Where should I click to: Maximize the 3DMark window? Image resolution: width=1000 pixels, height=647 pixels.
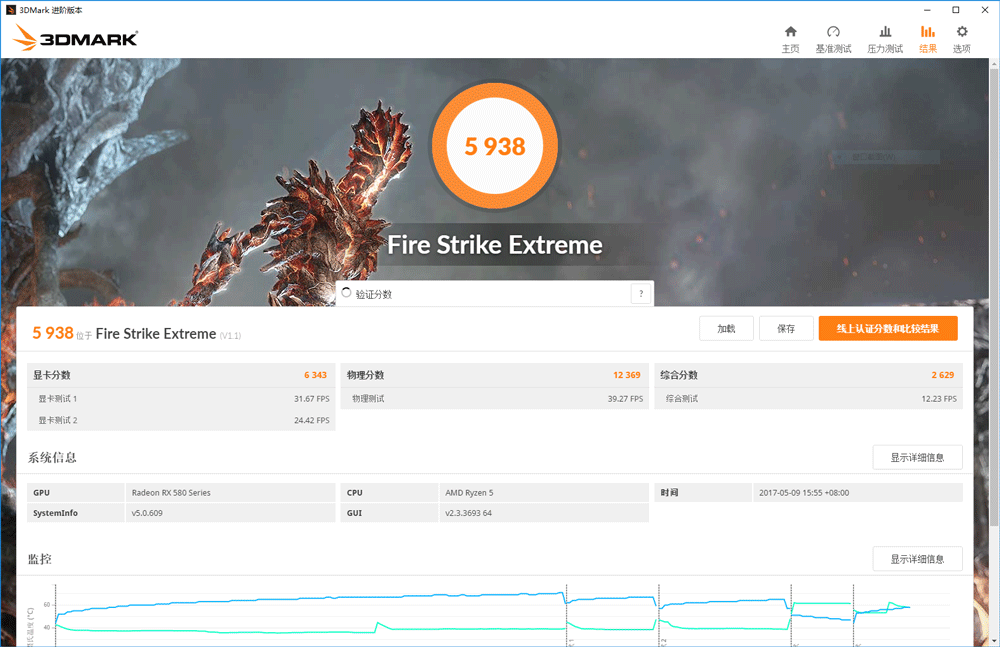coord(955,9)
